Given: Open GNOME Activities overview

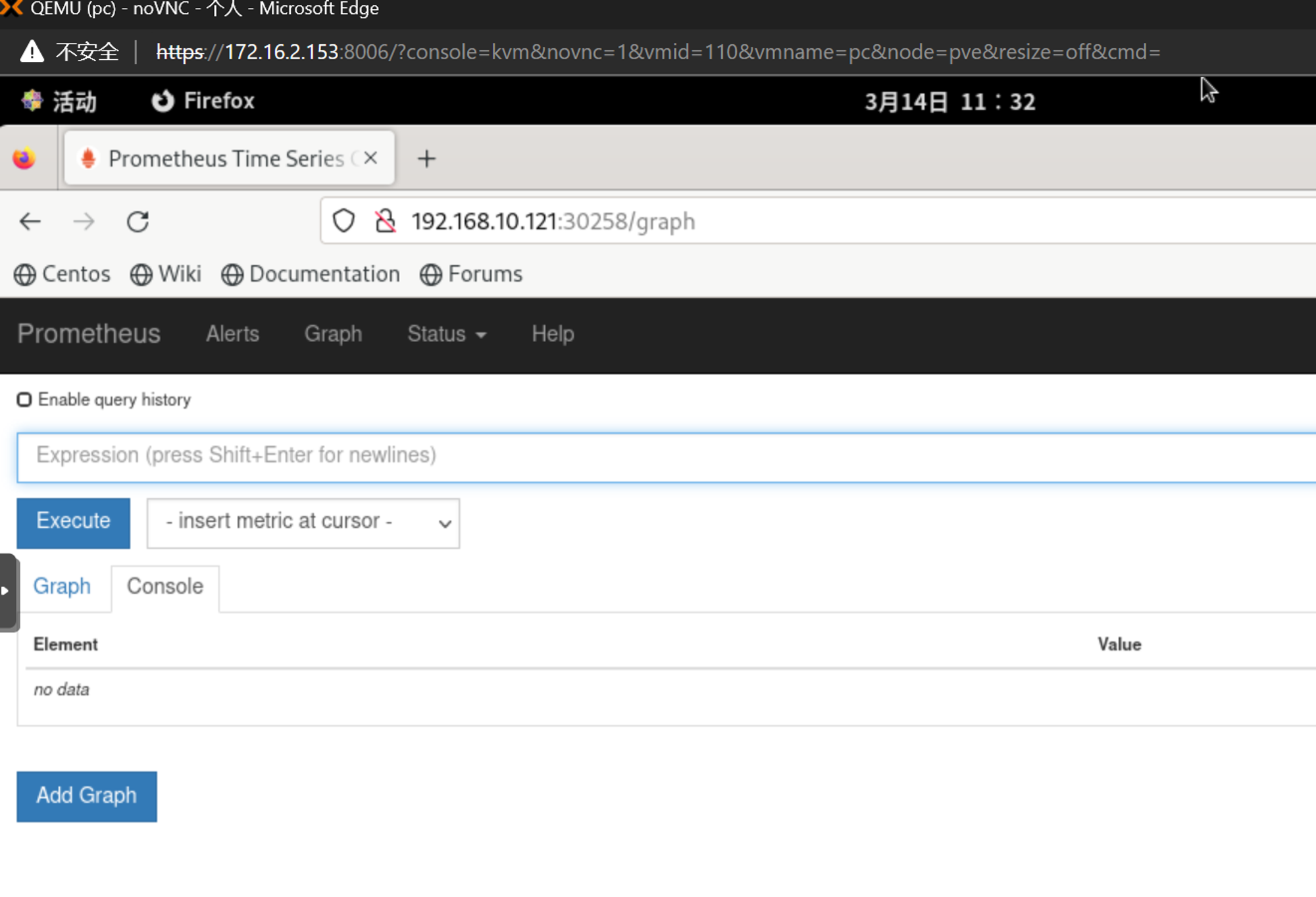Looking at the screenshot, I should 59,101.
